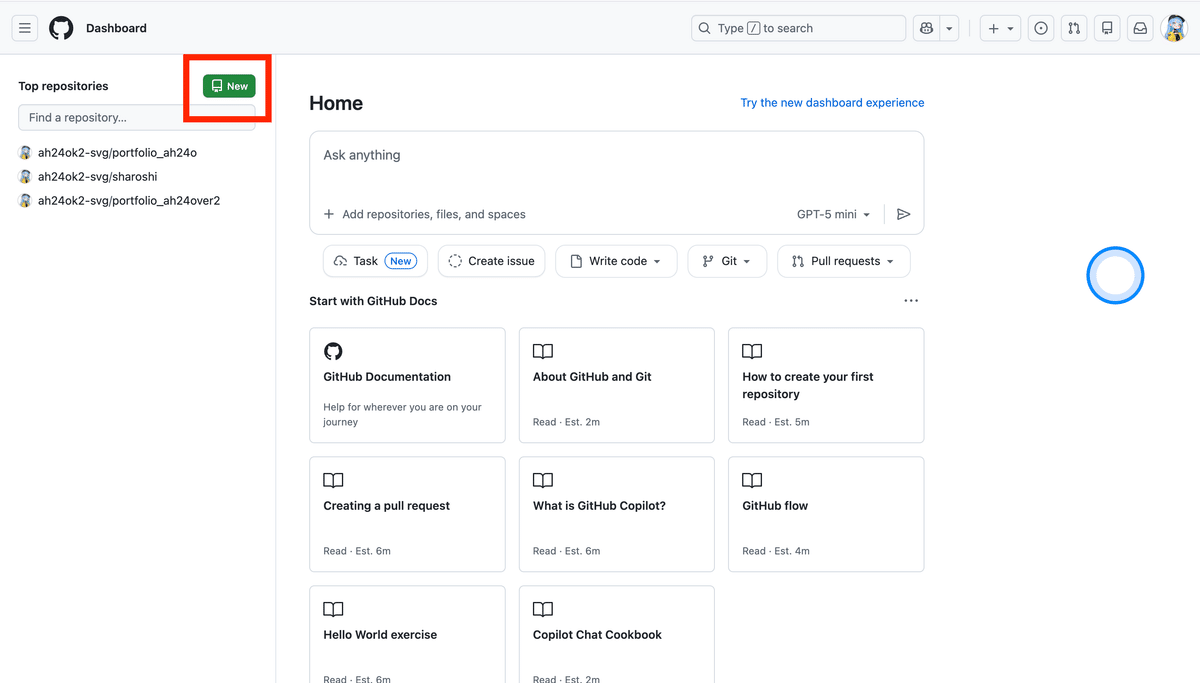This screenshot has width=1200, height=683.
Task: Click the user profile avatar
Action: [1173, 28]
